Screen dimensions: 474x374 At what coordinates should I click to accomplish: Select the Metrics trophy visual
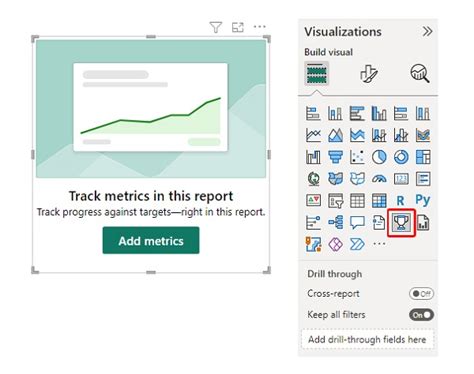[x=401, y=223]
